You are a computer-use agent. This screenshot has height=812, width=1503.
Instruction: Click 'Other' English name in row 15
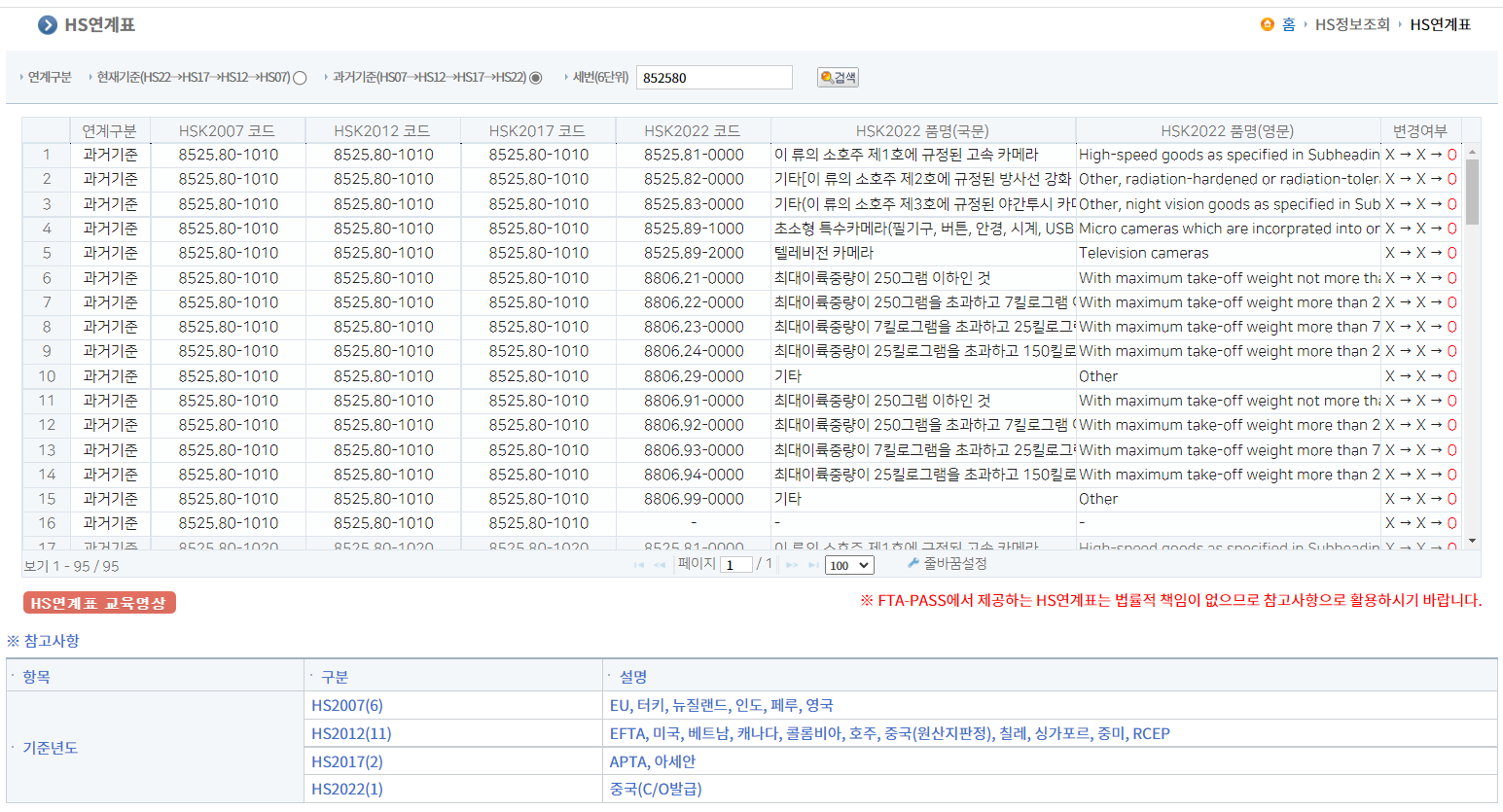[x=1228, y=499]
